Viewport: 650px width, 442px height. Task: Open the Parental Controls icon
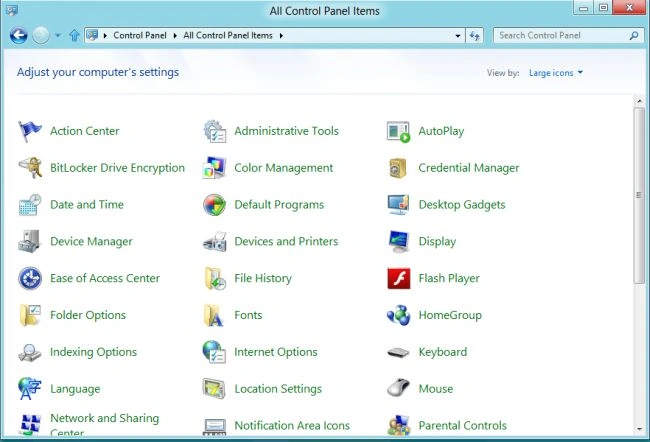click(x=399, y=425)
